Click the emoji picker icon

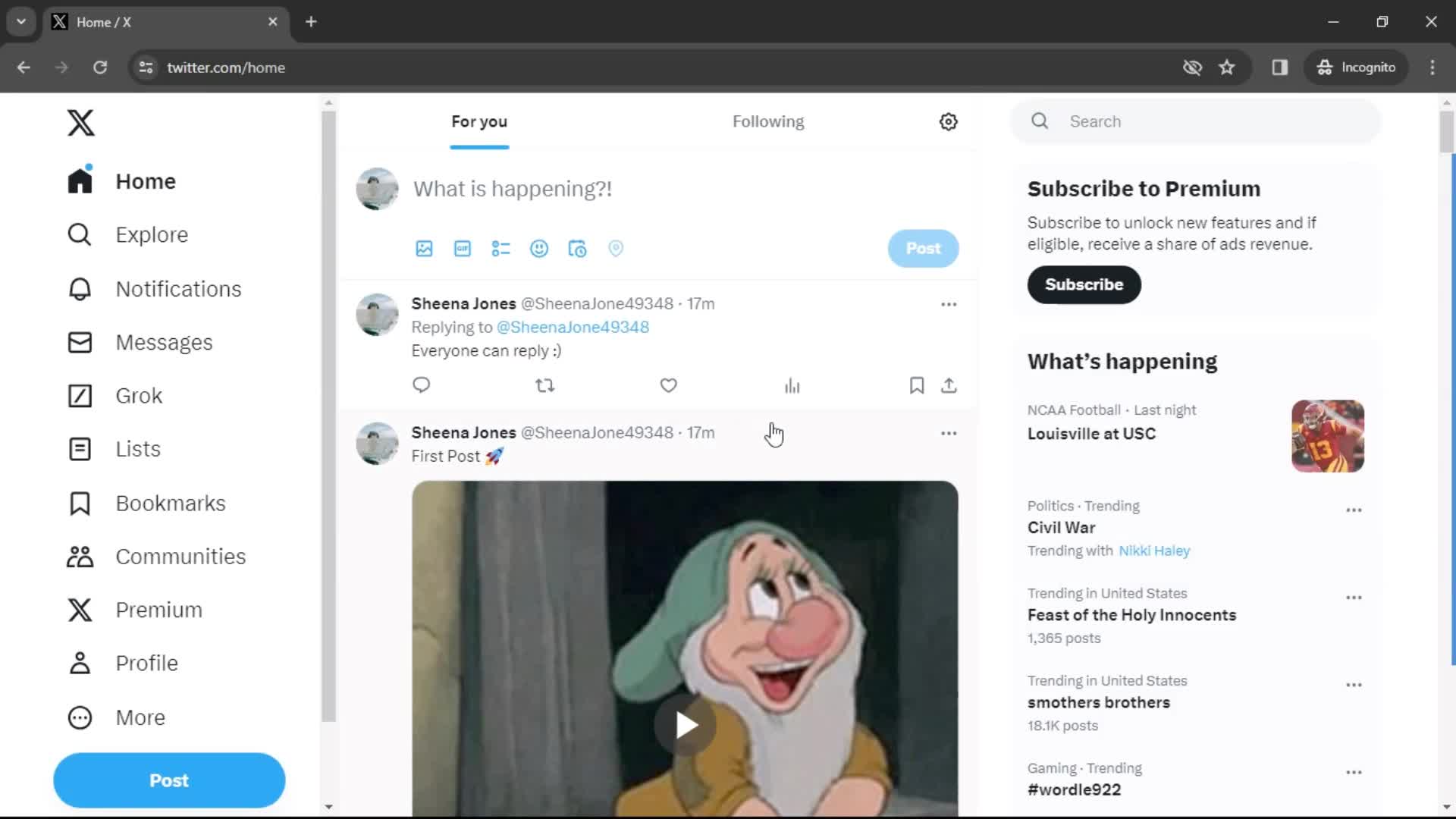[x=539, y=248]
